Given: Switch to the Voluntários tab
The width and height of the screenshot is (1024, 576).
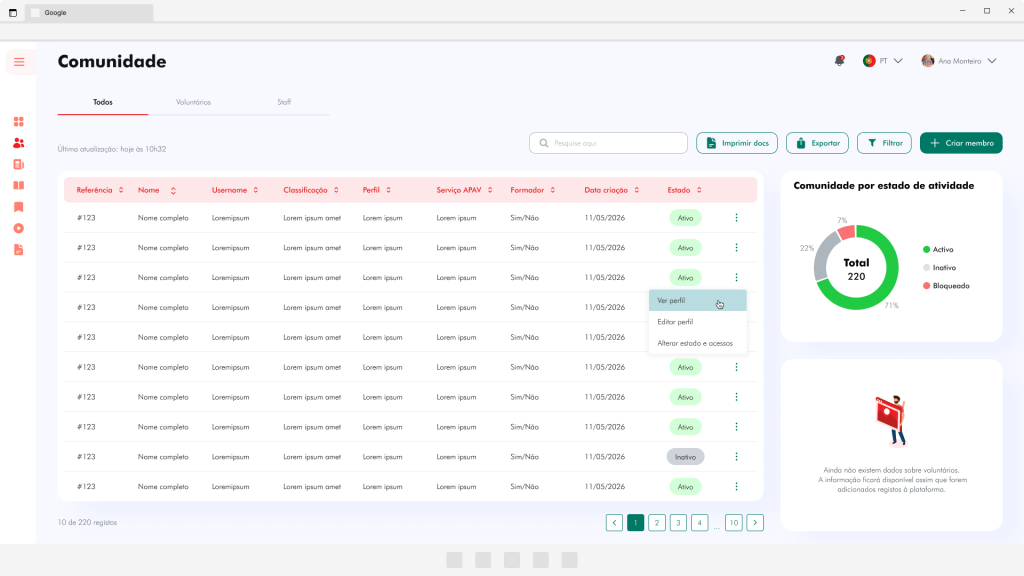Looking at the screenshot, I should click(193, 102).
